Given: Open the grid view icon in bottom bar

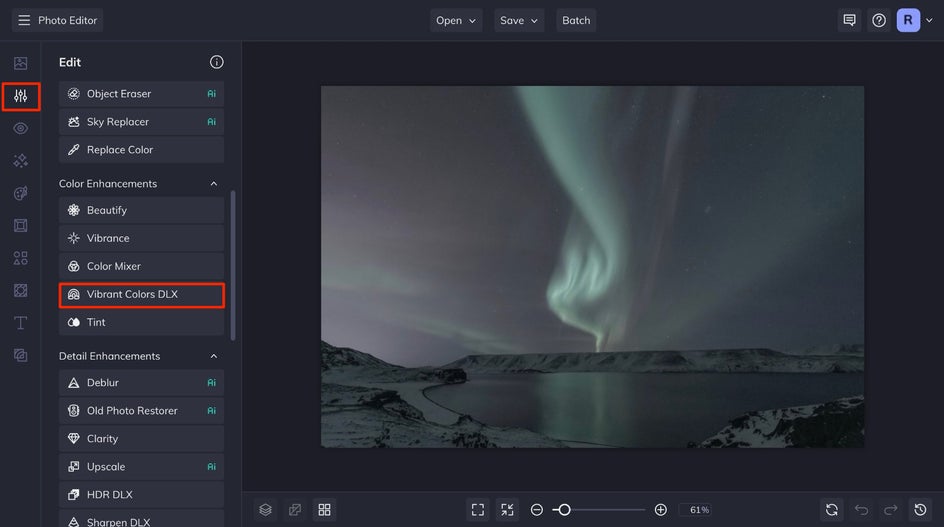Looking at the screenshot, I should coord(324,510).
